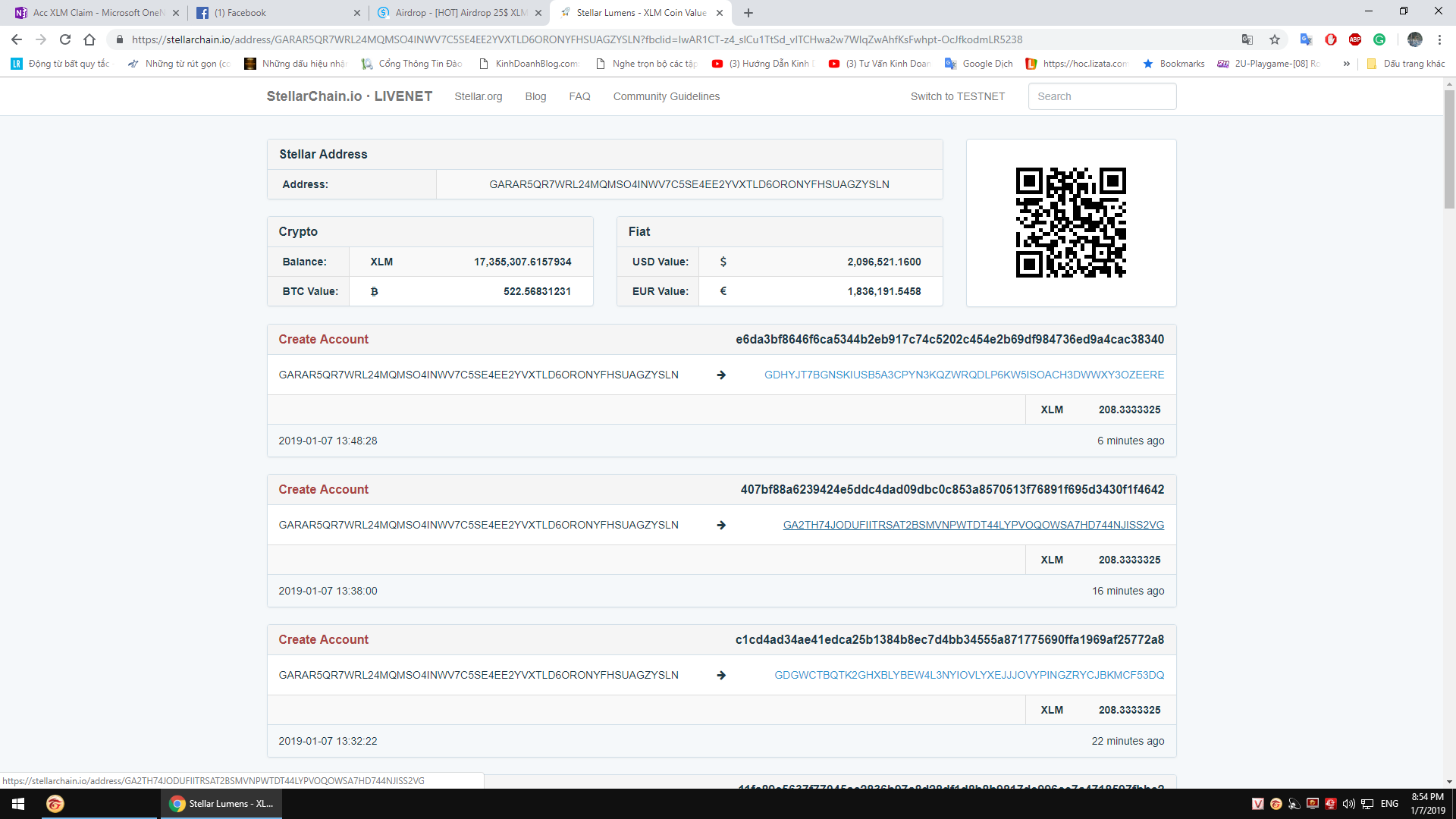Click the home page icon
1456x819 pixels.
point(89,39)
